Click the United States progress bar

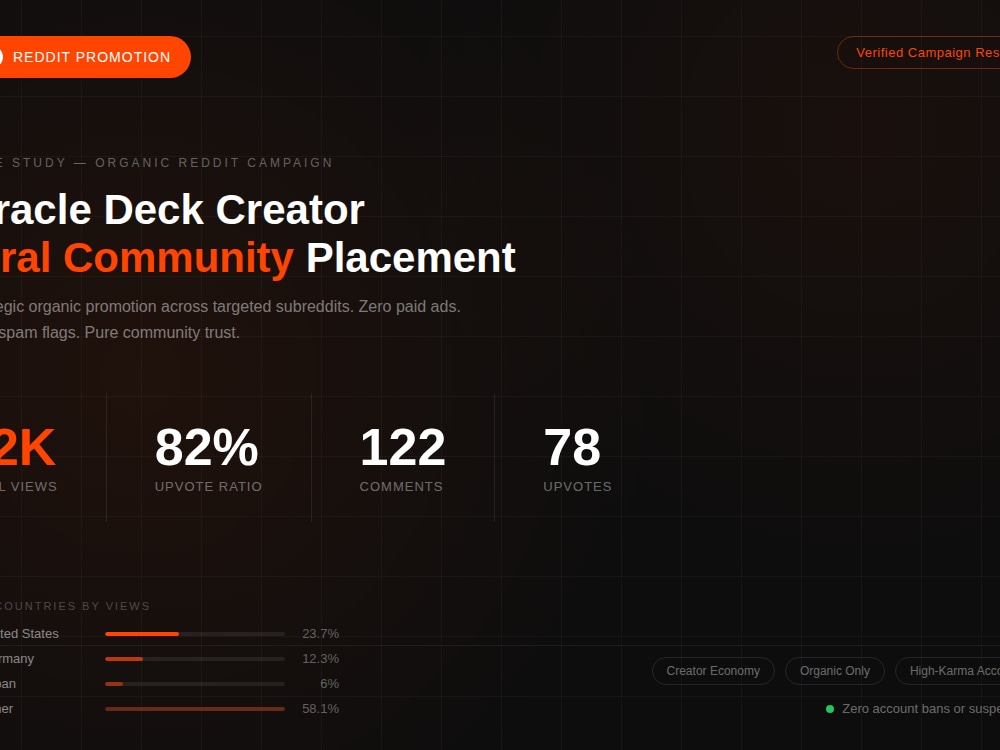195,634
